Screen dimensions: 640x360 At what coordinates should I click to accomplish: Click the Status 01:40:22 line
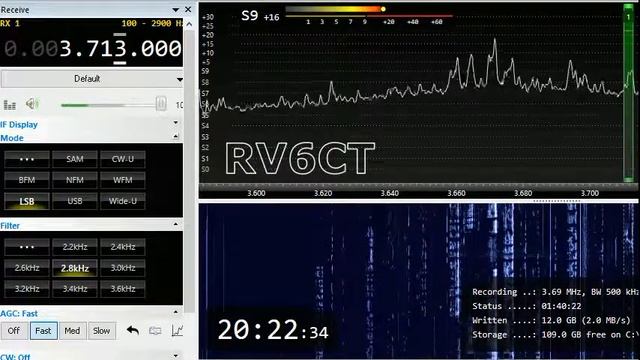[527, 306]
